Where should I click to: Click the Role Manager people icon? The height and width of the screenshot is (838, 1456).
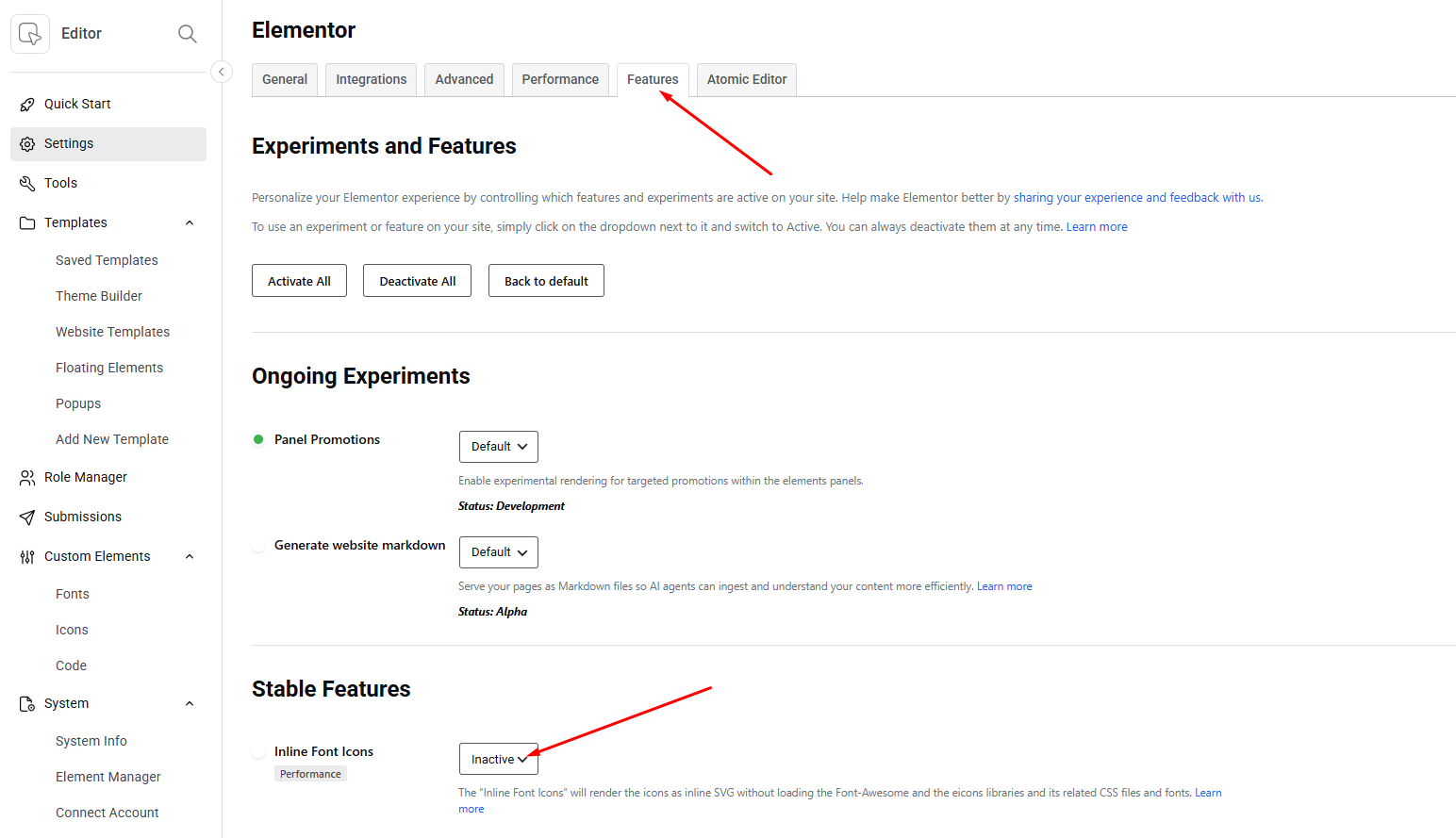27,478
